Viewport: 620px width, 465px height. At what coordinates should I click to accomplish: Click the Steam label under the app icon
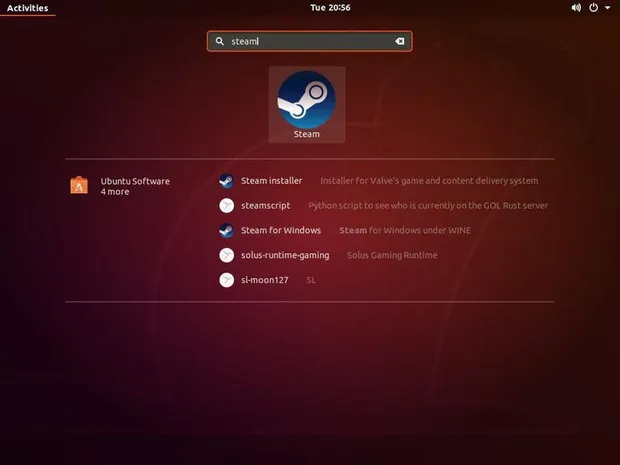point(306,134)
